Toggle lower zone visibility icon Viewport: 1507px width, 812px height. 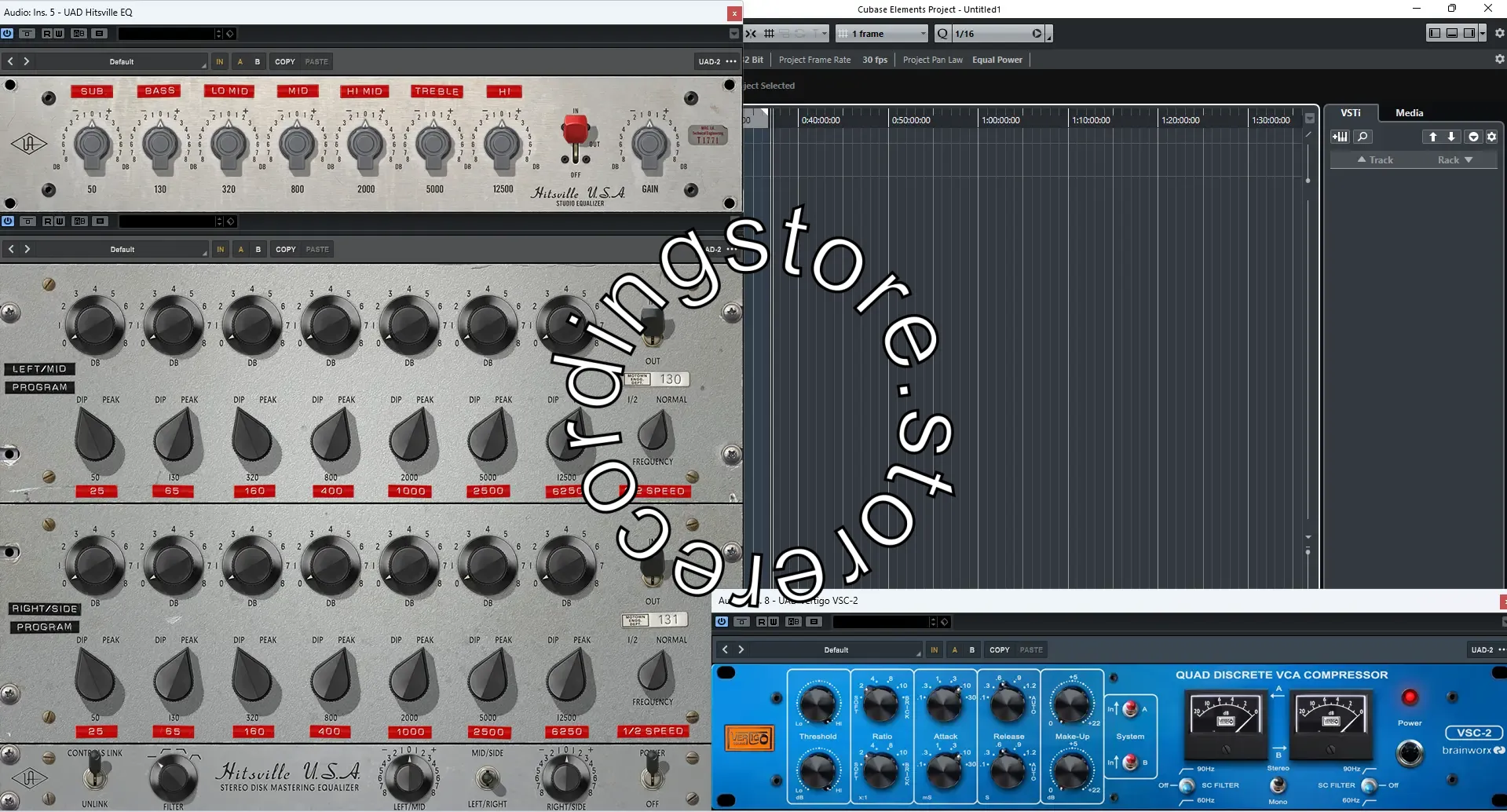tap(1452, 33)
